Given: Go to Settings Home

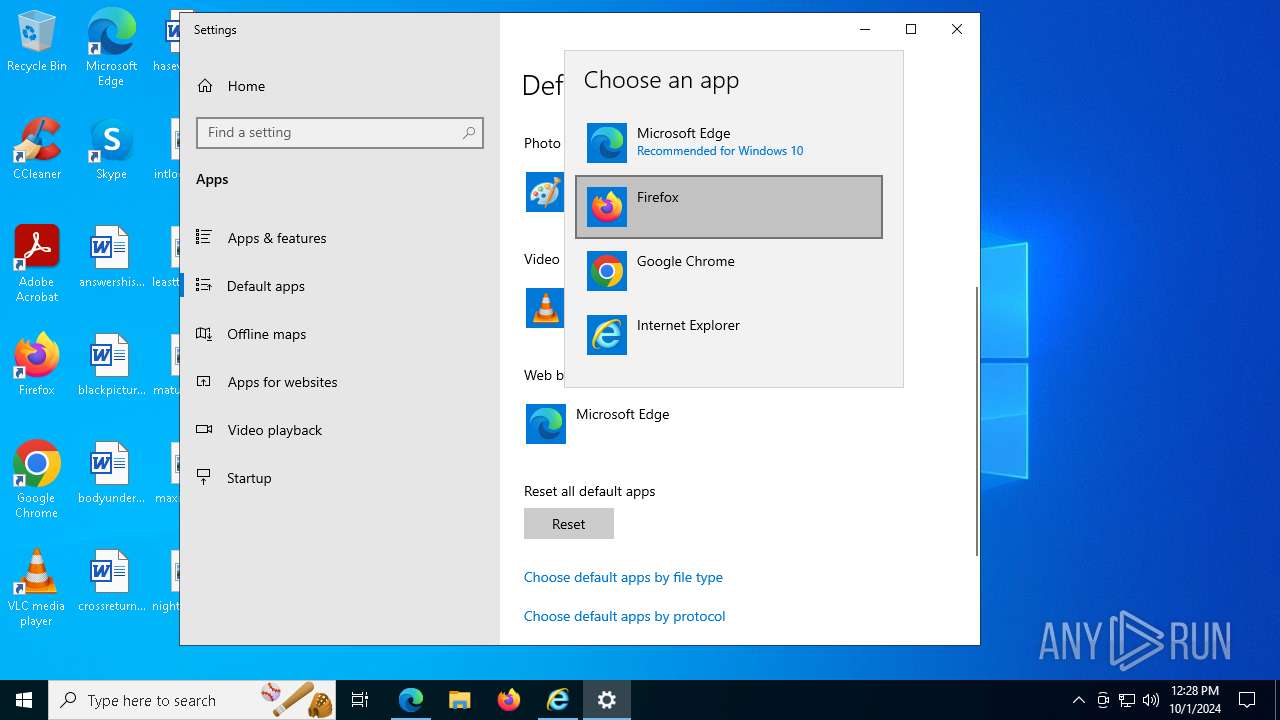Looking at the screenshot, I should click(246, 86).
